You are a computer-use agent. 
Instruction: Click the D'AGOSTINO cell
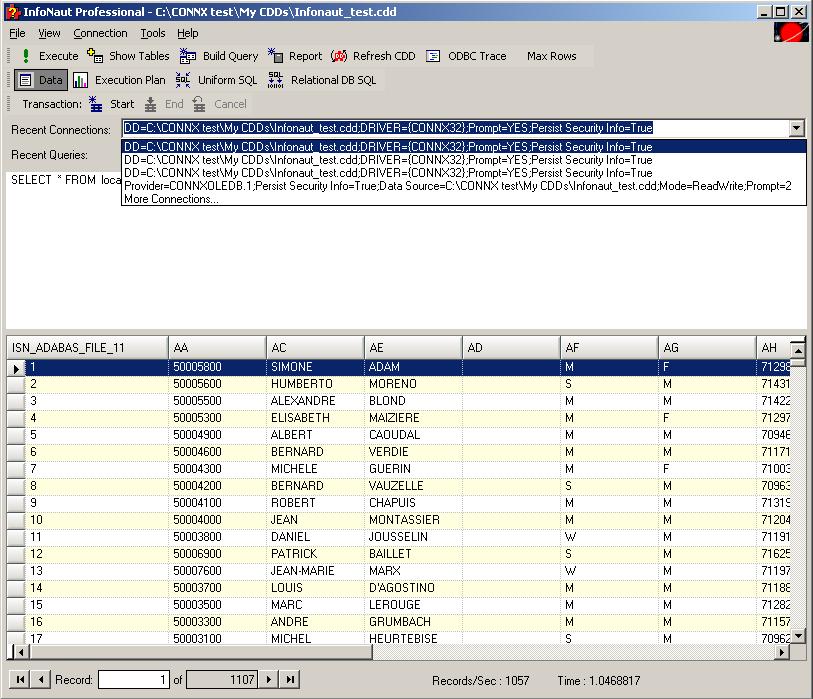tap(413, 588)
